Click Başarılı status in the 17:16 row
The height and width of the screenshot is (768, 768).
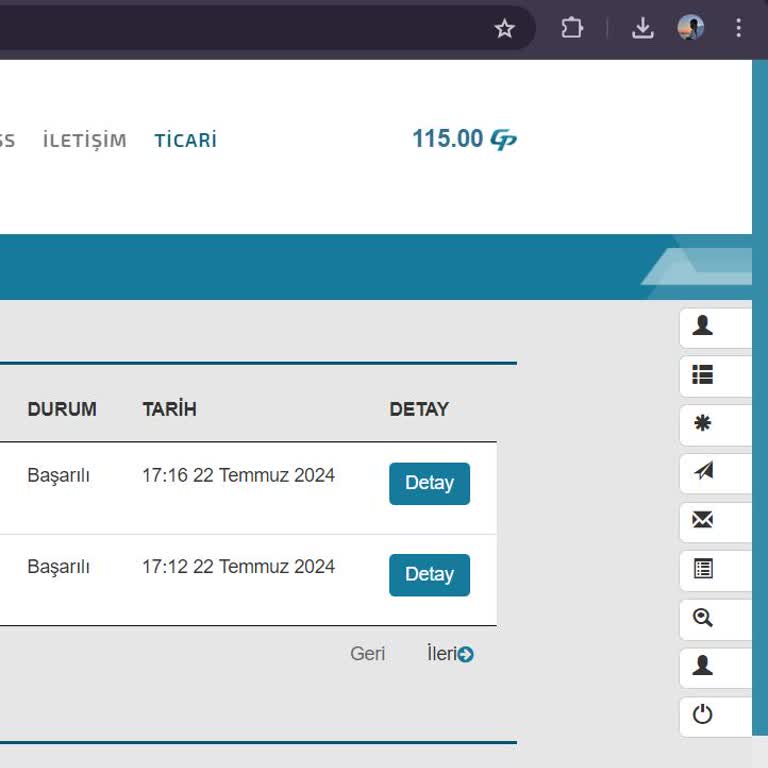coord(58,476)
